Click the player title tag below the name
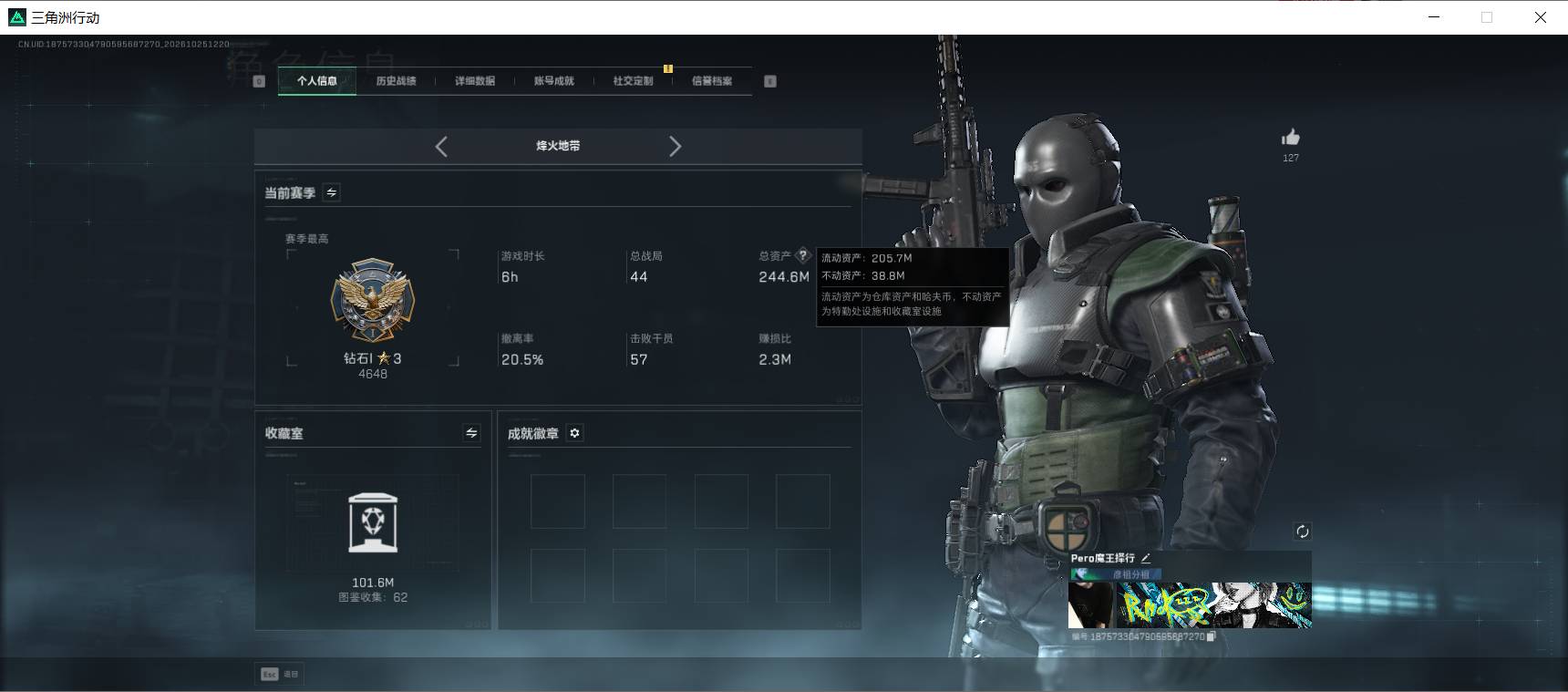This screenshot has width=1568, height=692. pyautogui.click(x=1116, y=574)
